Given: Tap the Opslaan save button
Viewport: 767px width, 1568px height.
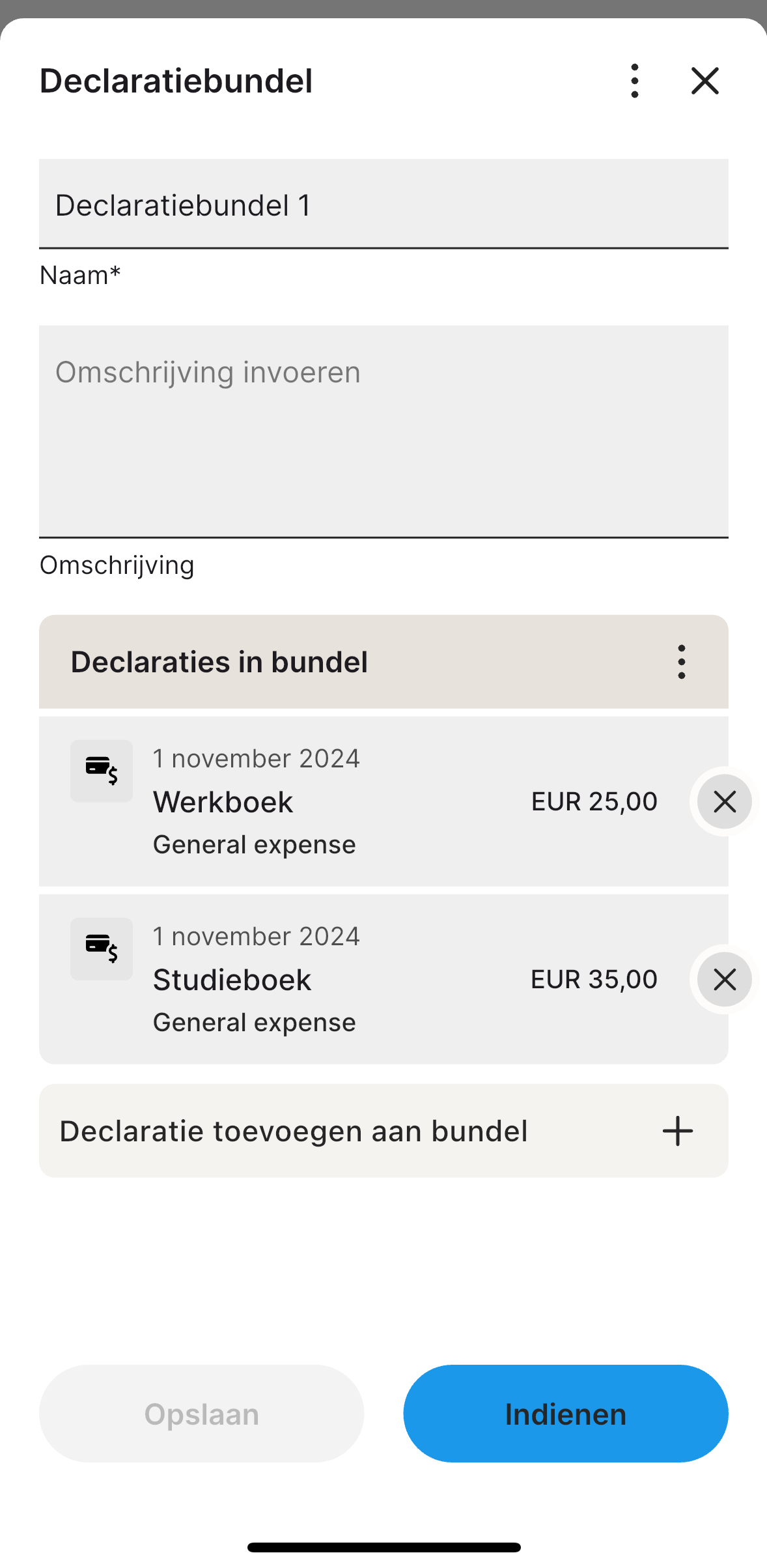Looking at the screenshot, I should 201,1414.
